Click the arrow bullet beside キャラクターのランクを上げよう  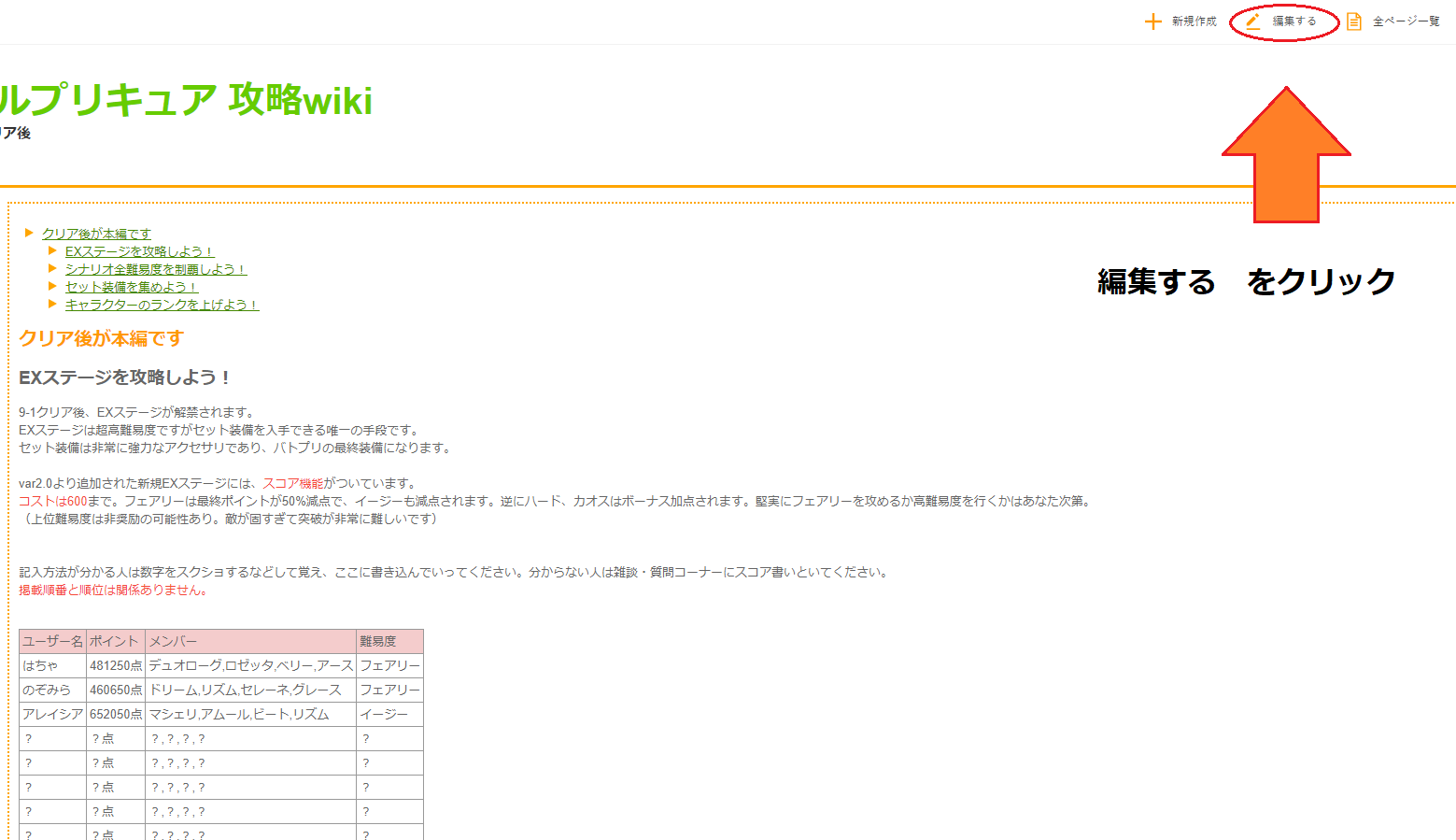[x=52, y=304]
